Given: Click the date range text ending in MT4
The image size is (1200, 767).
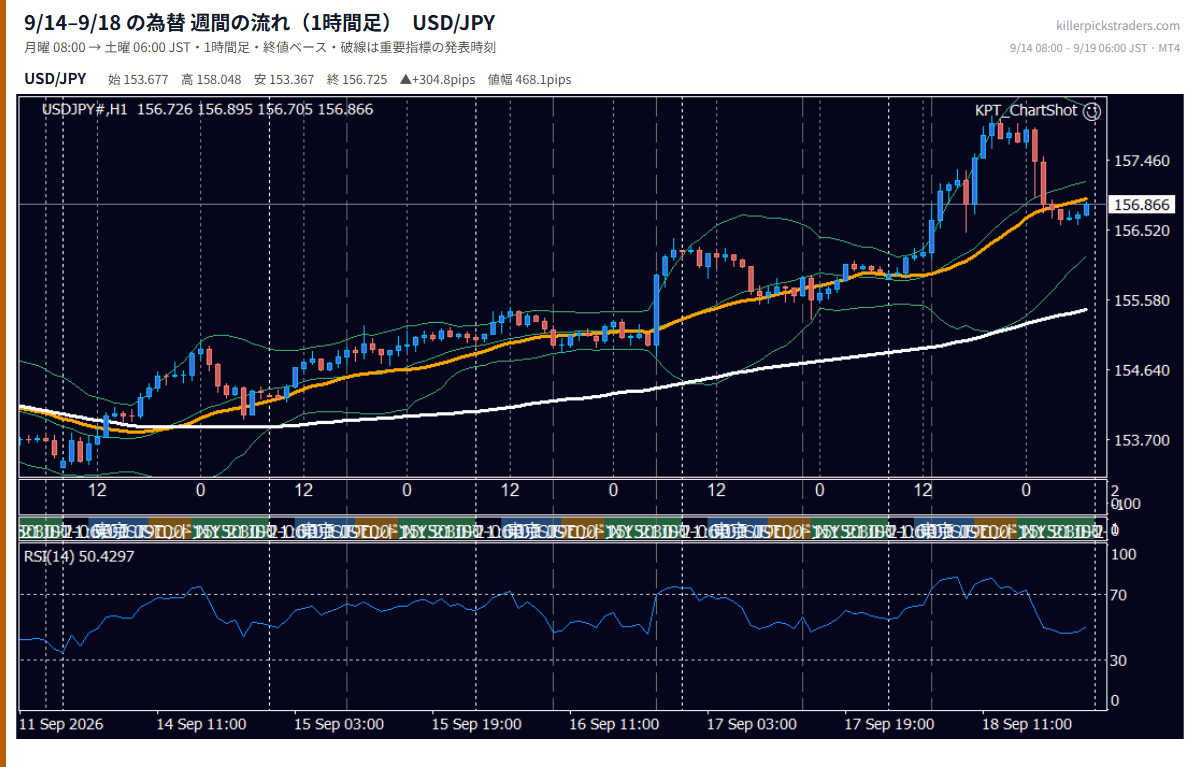Looking at the screenshot, I should [1095, 48].
